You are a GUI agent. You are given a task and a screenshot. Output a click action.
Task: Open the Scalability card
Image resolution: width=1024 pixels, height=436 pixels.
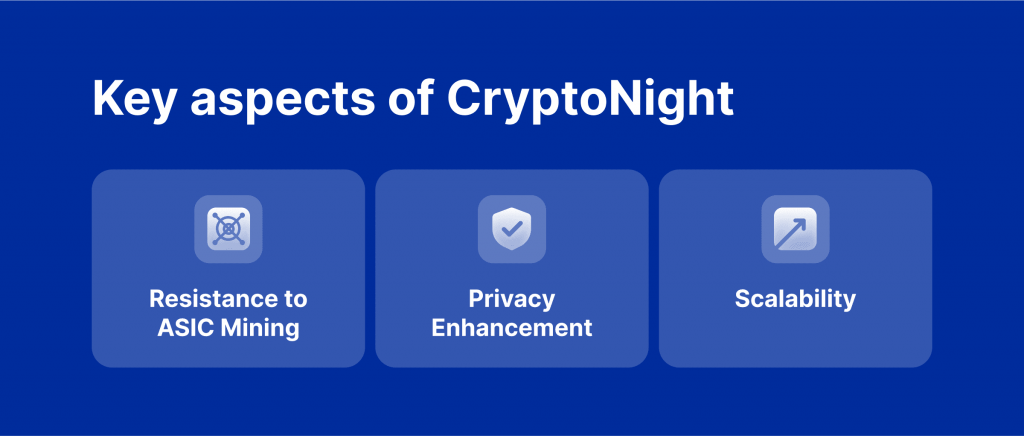[x=795, y=268]
